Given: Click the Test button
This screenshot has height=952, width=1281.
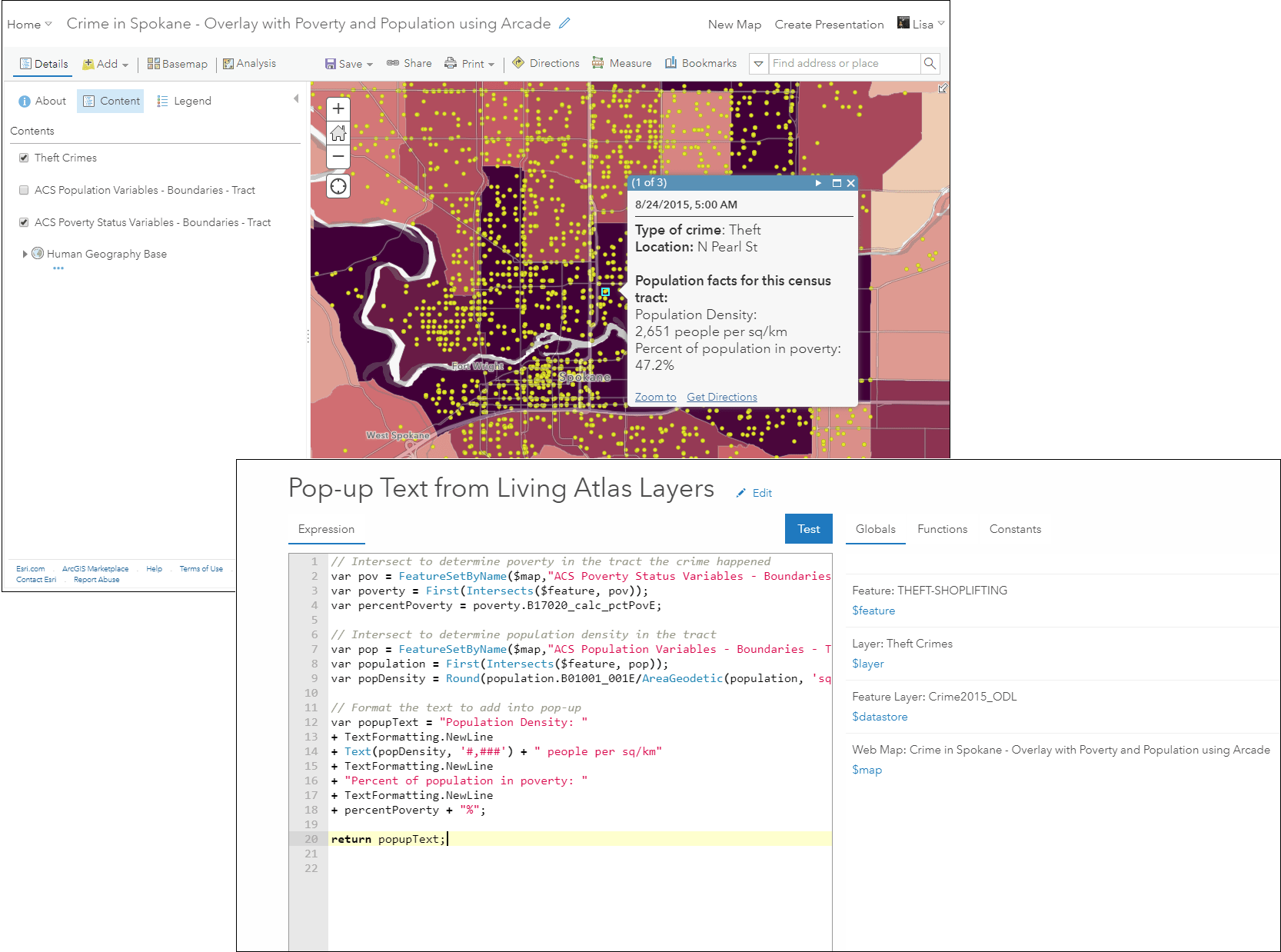Looking at the screenshot, I should point(809,529).
